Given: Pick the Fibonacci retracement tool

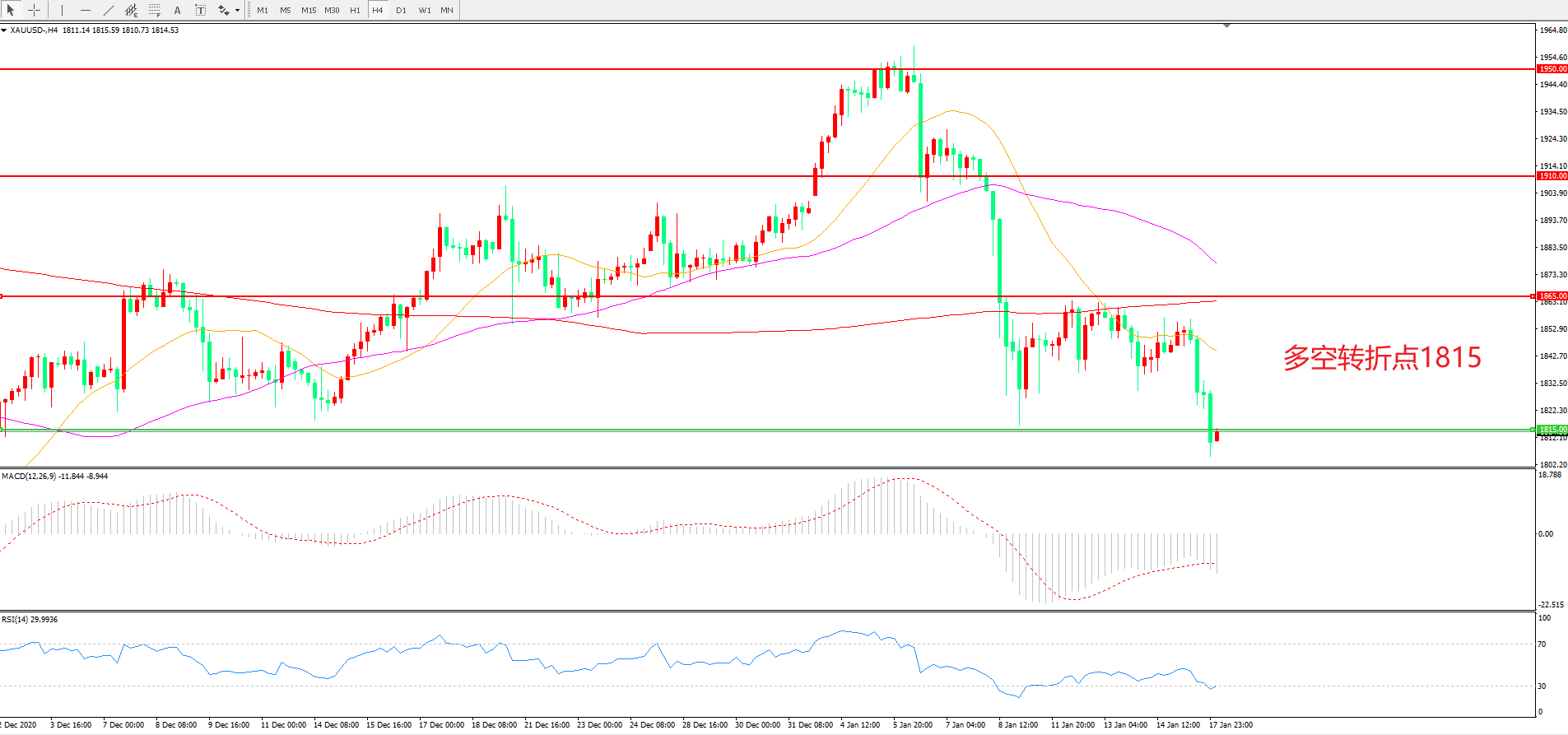Looking at the screenshot, I should 155,10.
